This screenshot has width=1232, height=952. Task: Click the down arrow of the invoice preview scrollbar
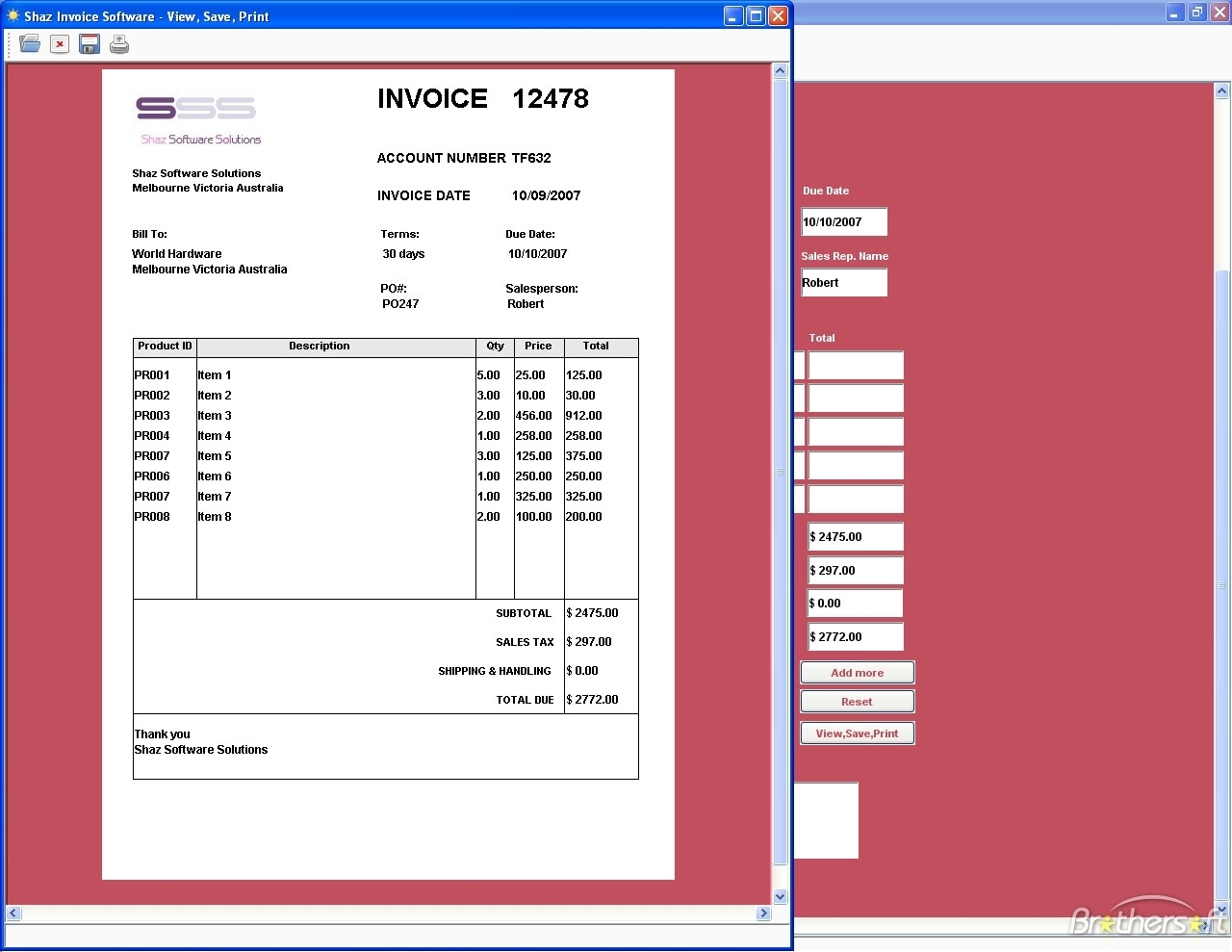pyautogui.click(x=780, y=895)
